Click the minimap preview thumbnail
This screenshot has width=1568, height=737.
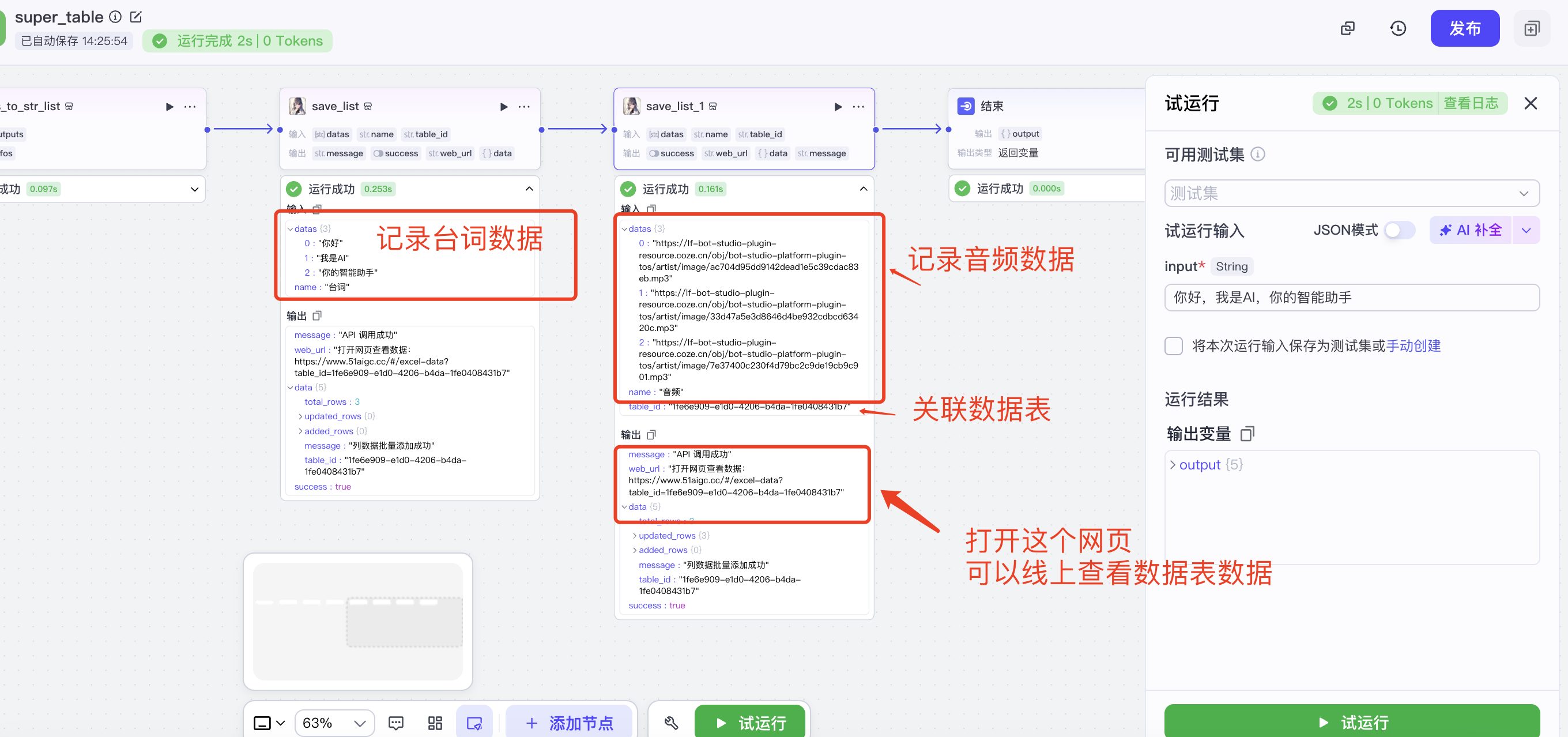pos(358,621)
